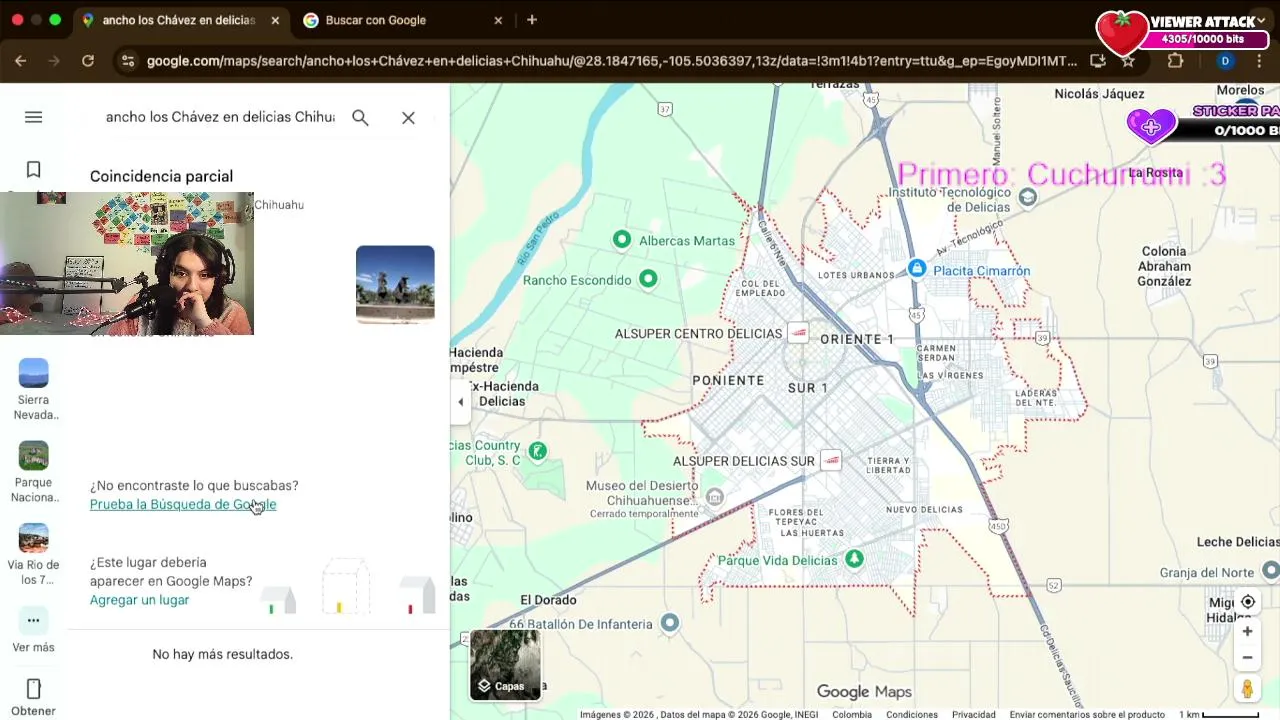
Task: Click site info icon in address bar
Action: click(x=127, y=61)
